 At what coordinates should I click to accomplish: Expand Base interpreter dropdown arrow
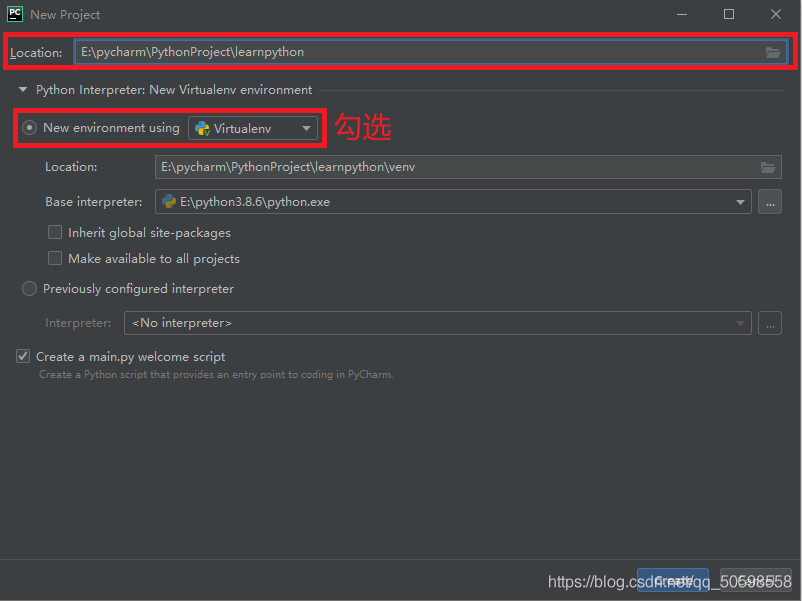pyautogui.click(x=740, y=202)
